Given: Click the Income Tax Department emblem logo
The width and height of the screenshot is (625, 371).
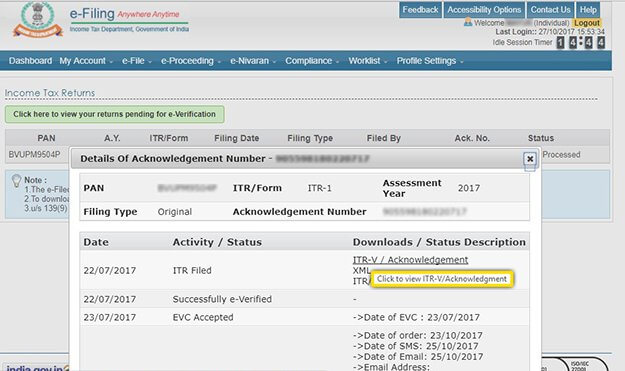Looking at the screenshot, I should [x=37, y=20].
